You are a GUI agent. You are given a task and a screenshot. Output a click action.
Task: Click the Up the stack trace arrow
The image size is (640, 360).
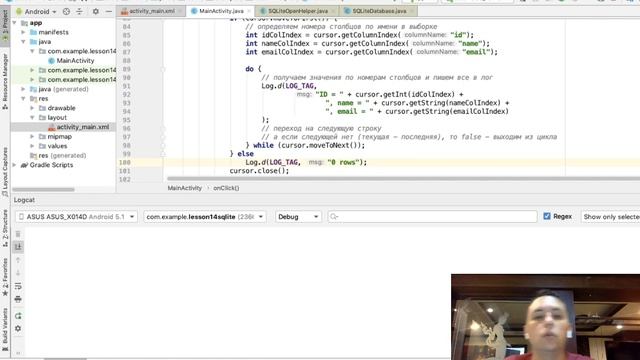click(18, 260)
